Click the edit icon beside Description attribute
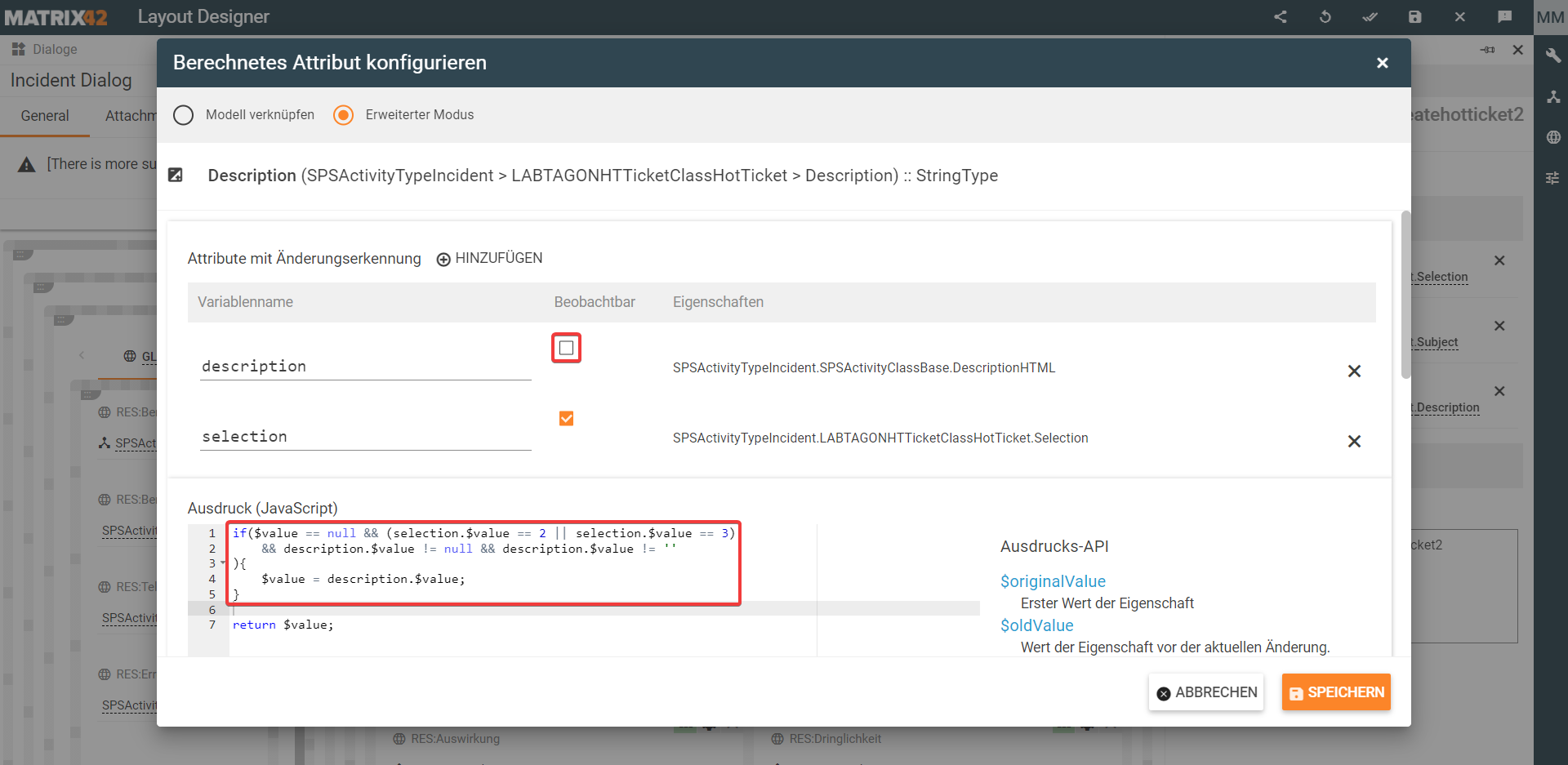 (x=176, y=175)
